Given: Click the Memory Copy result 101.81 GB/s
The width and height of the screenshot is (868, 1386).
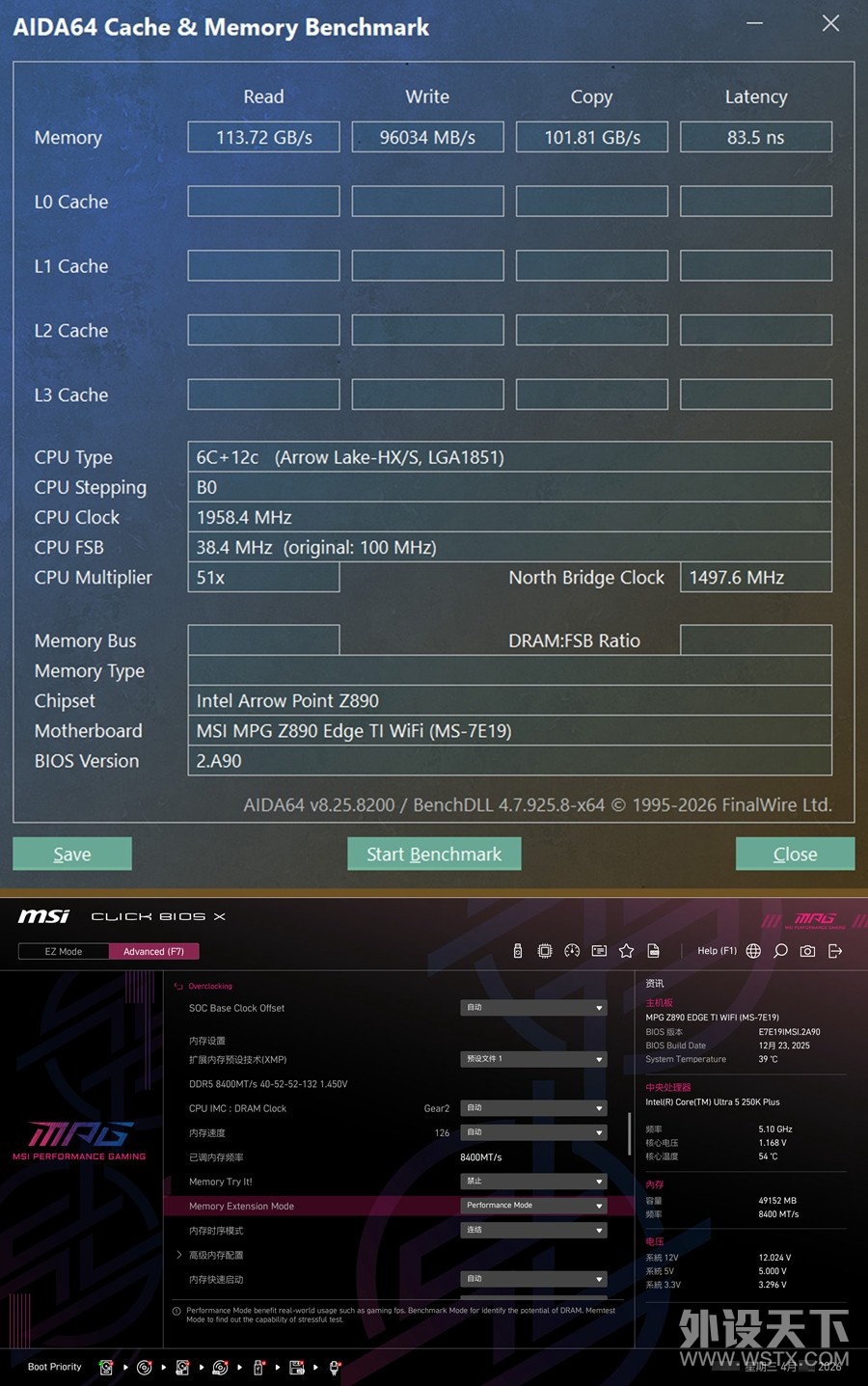Looking at the screenshot, I should click(592, 137).
